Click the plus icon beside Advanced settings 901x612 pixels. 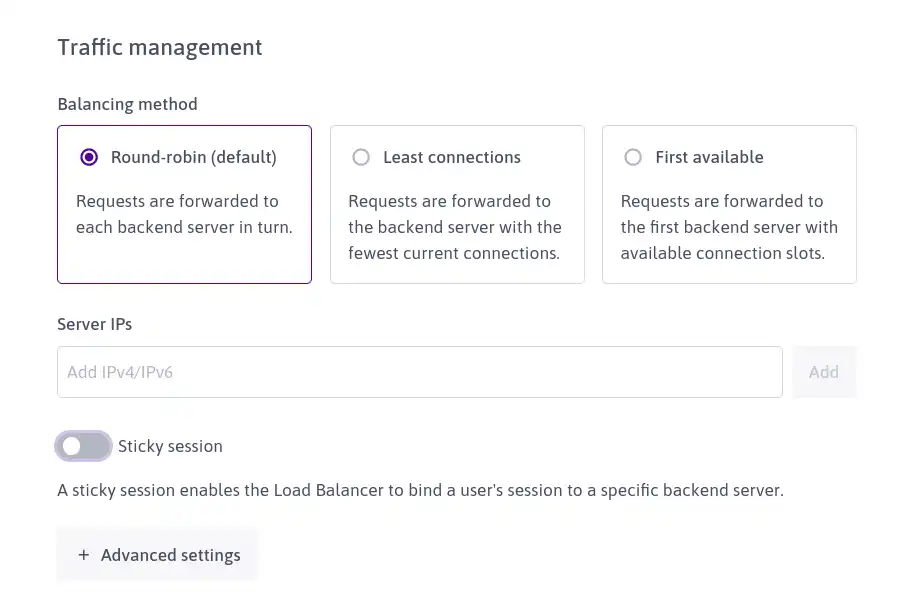point(84,555)
